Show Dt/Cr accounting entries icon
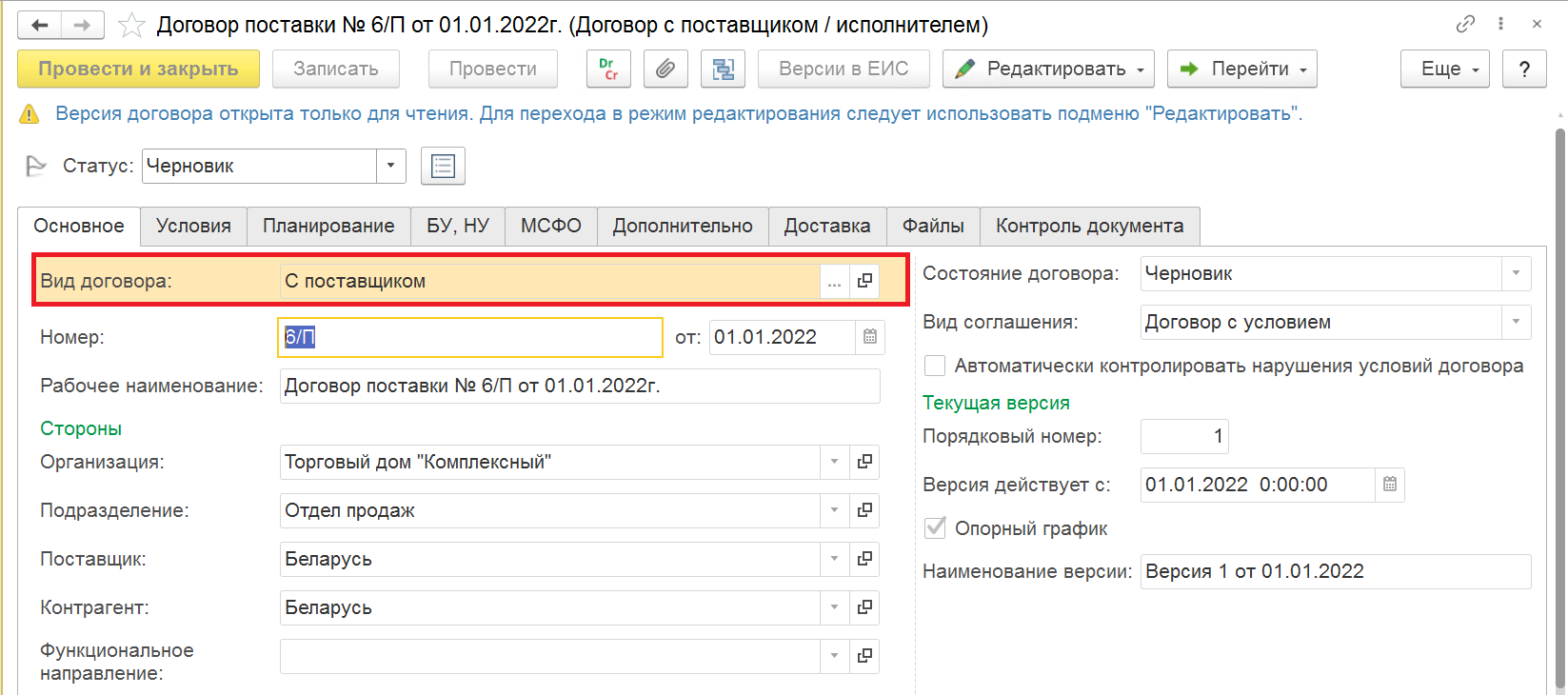1568x695 pixels. coord(608,69)
